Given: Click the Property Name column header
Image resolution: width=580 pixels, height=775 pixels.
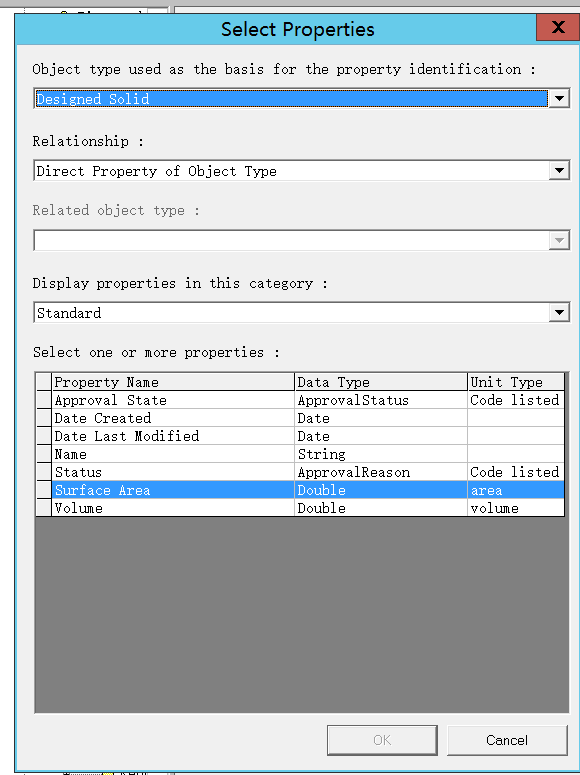Looking at the screenshot, I should coord(173,382).
